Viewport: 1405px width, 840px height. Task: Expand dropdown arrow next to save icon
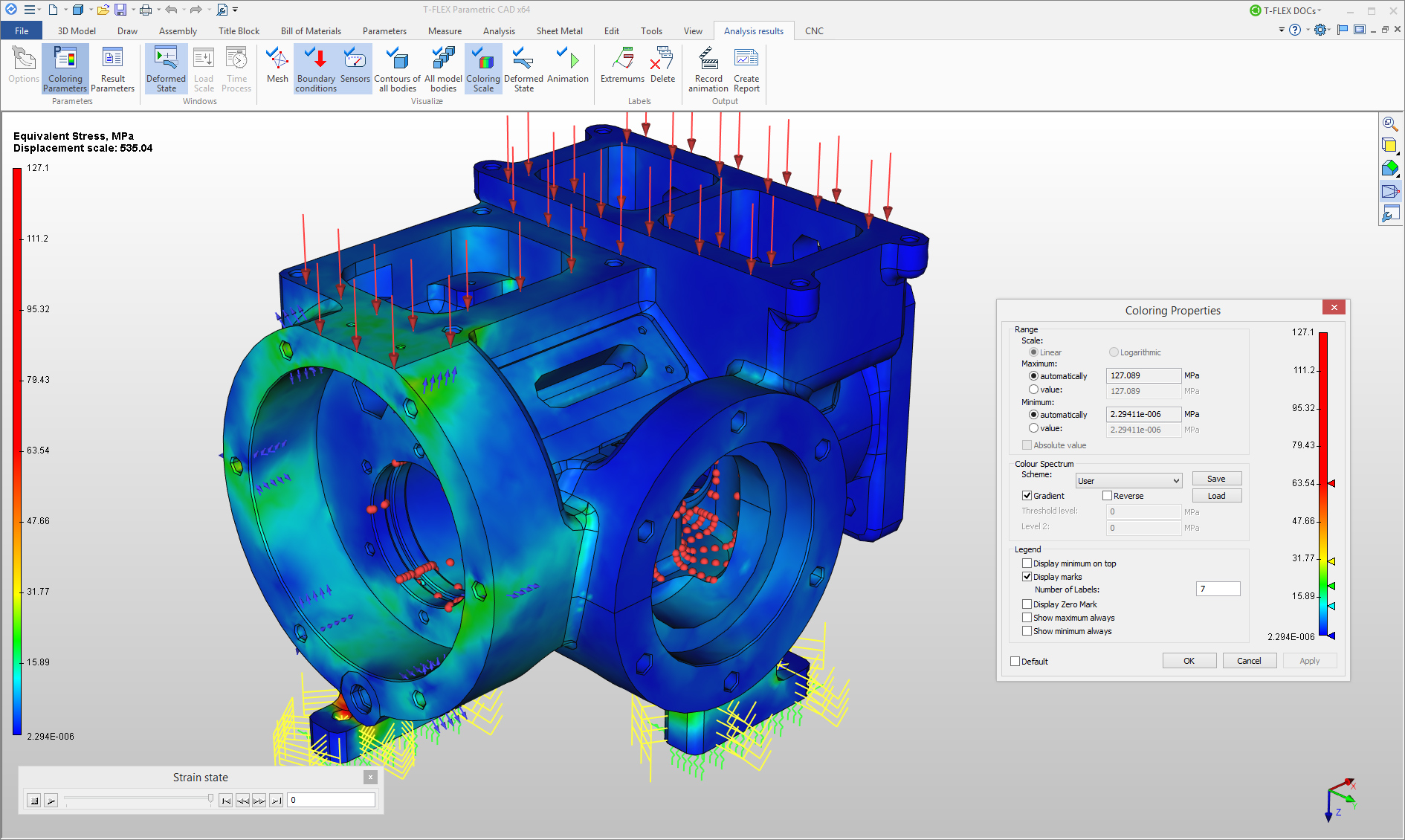click(133, 10)
